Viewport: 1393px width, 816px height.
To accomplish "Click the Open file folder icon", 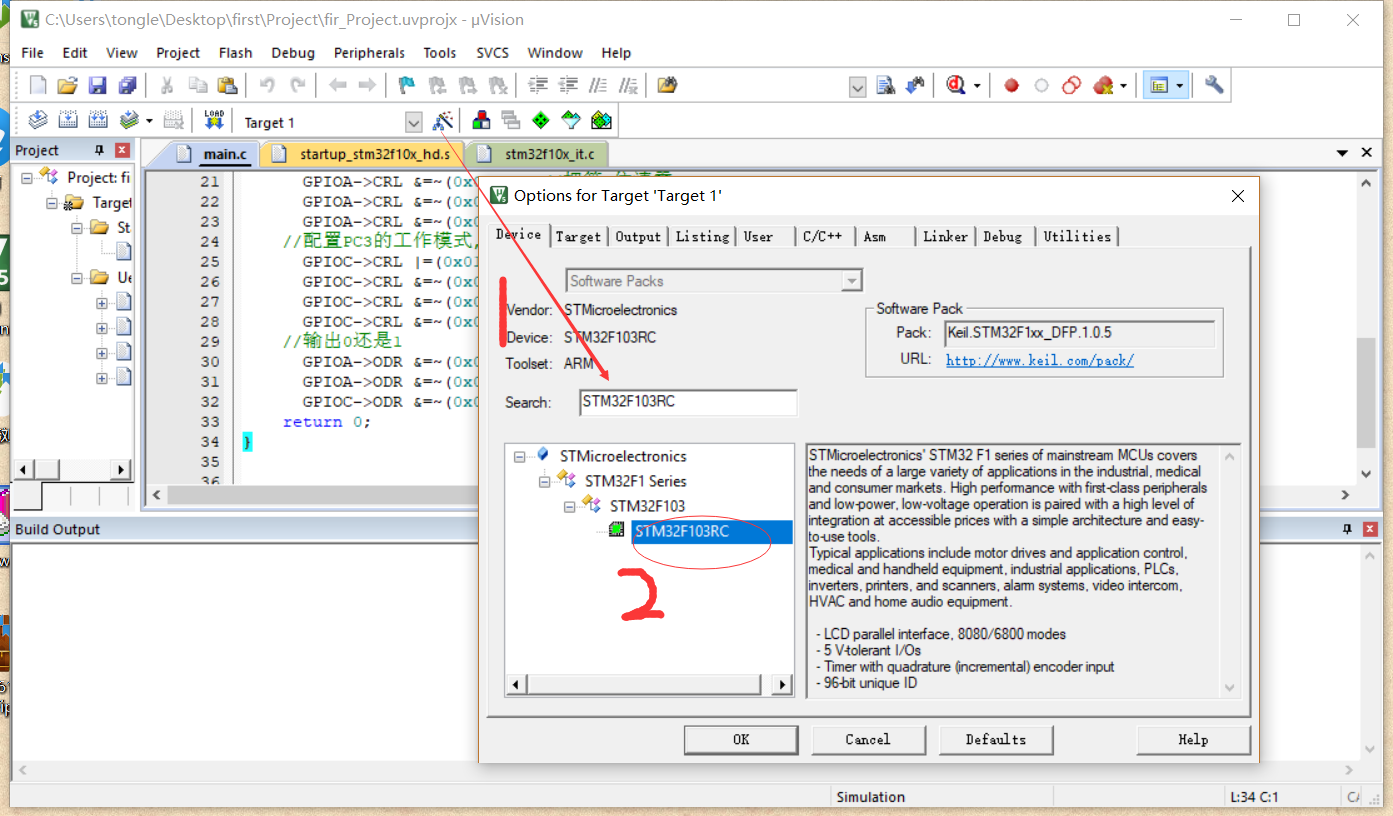I will 68,86.
